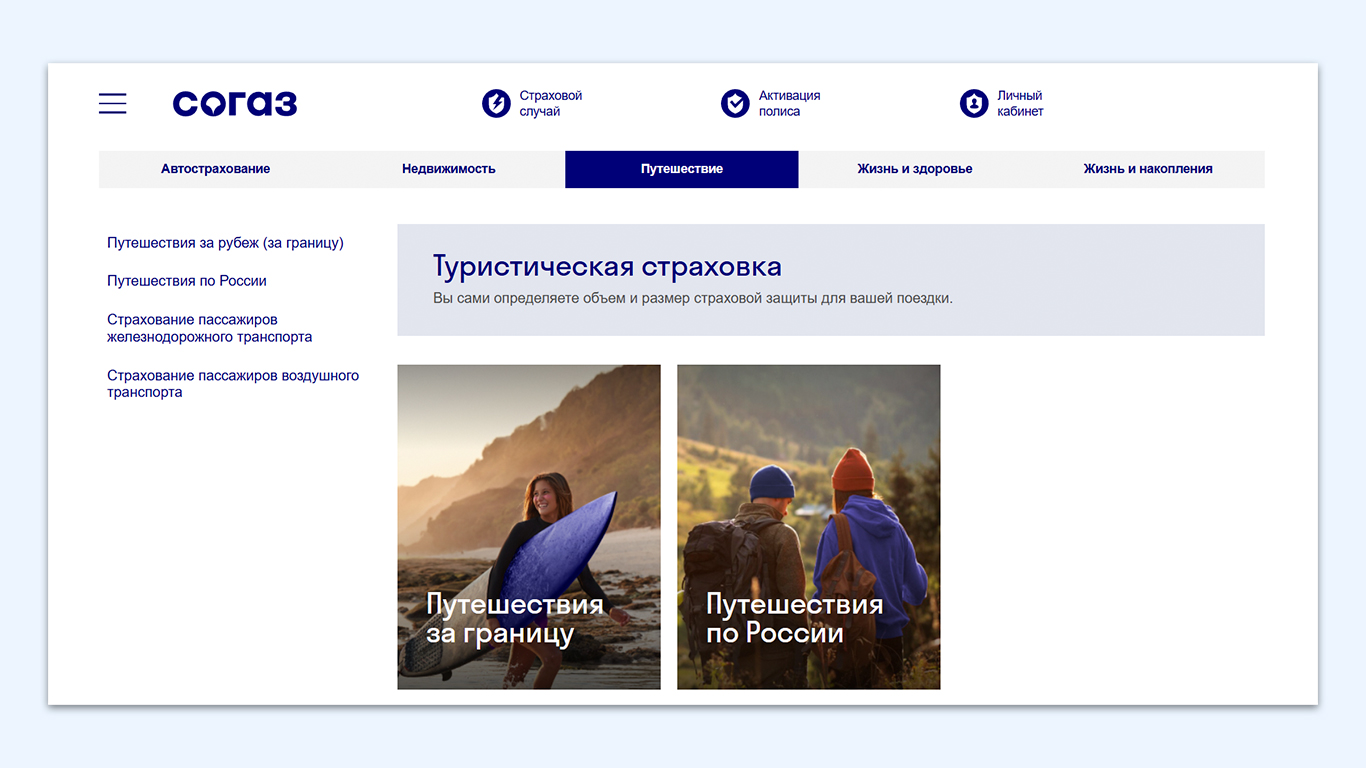Switch to the Жизнь и здоровье tab

915,169
